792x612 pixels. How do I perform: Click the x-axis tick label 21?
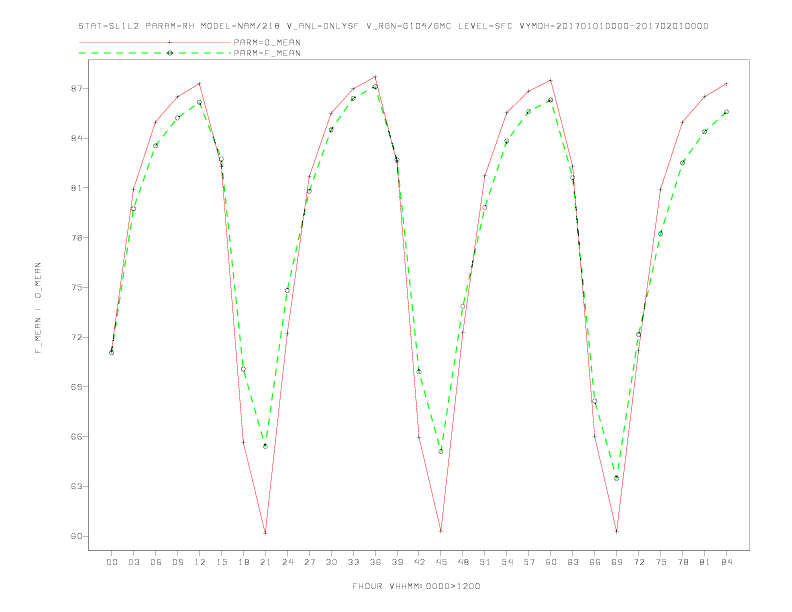pos(265,562)
